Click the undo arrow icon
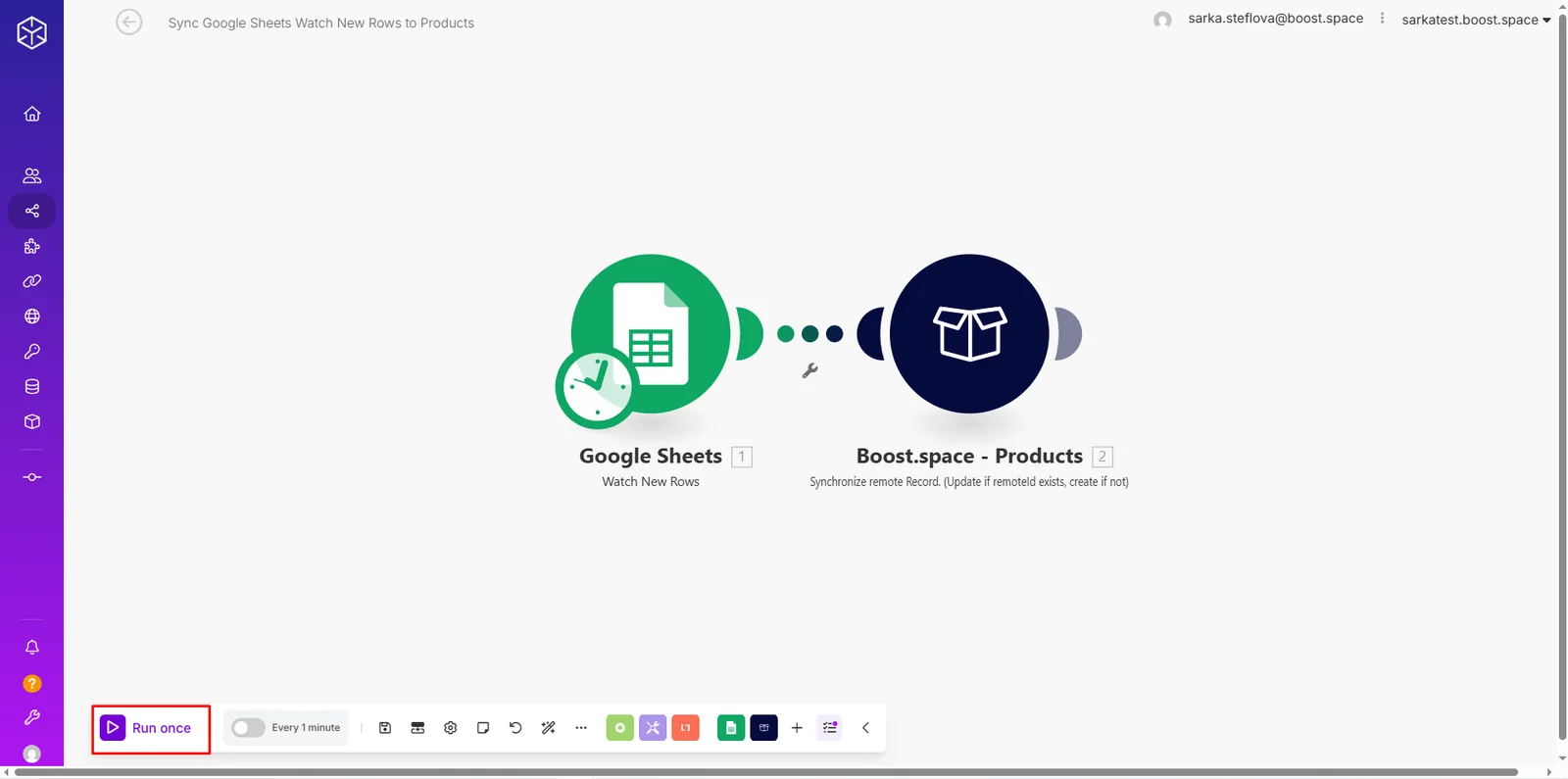Screen dimensions: 1568x779 pyautogui.click(x=515, y=728)
